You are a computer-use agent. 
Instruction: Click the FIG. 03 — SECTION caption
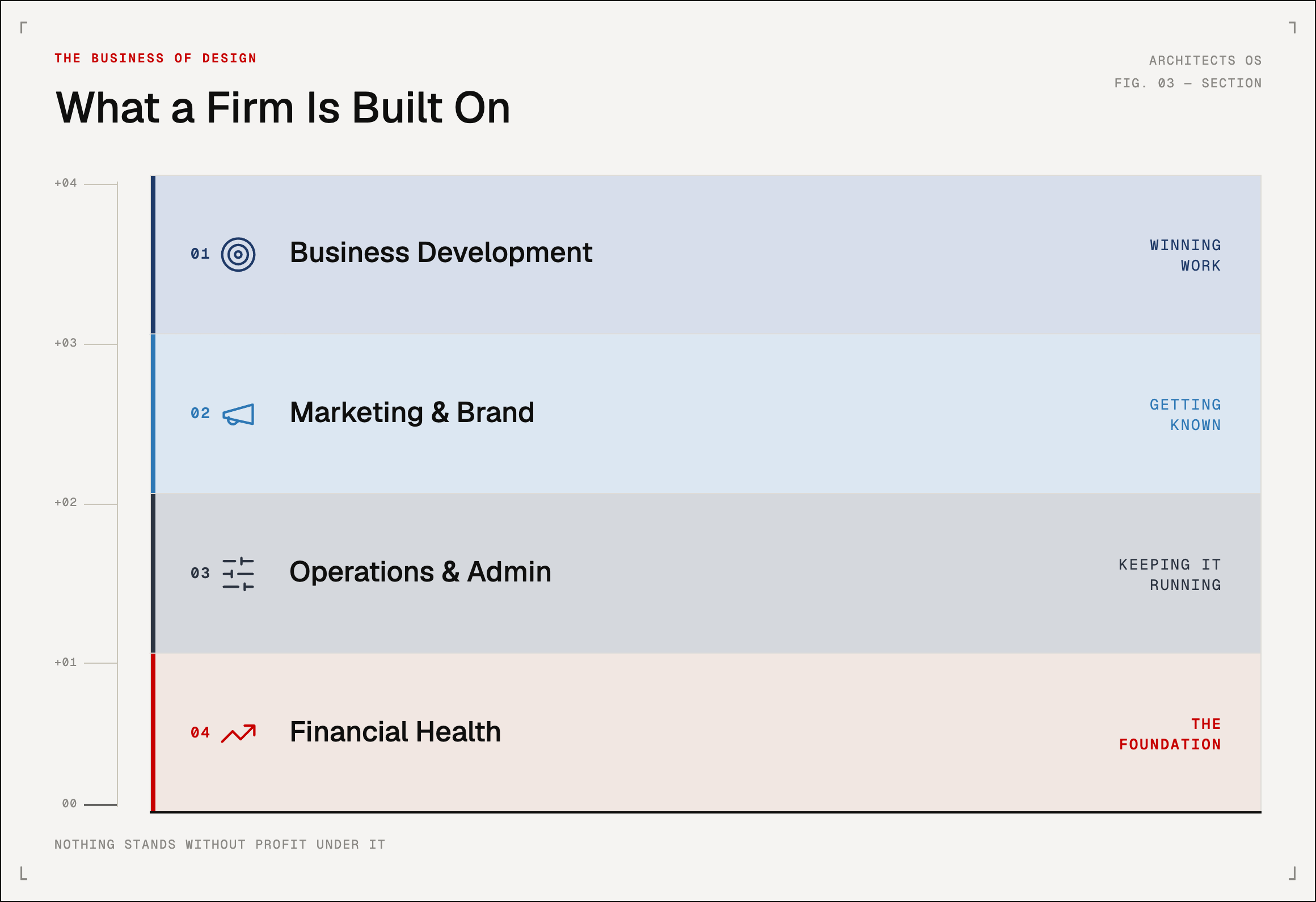1188,83
